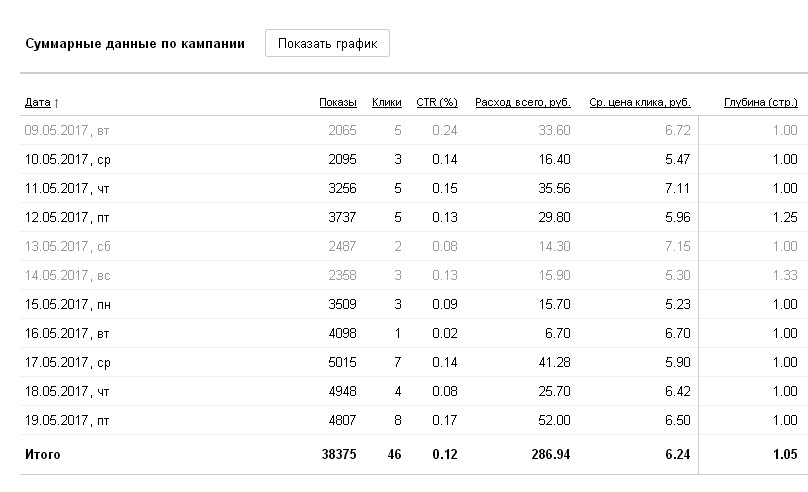Sort table by Клики column
The width and height of the screenshot is (808, 492).
pyautogui.click(x=386, y=102)
